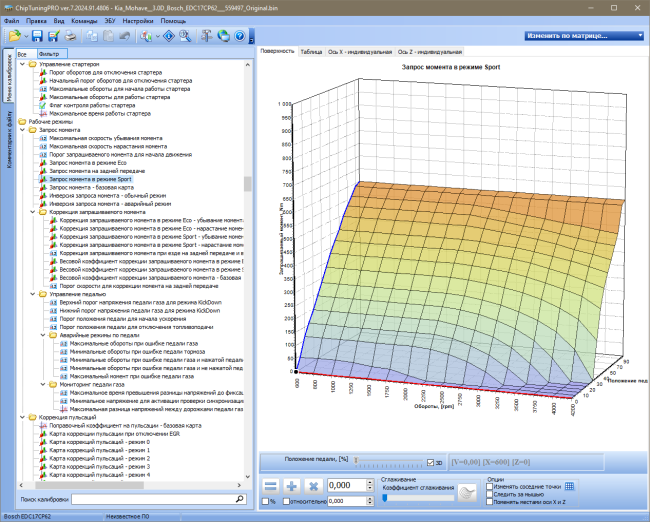The image size is (650, 522).
Task: Collapse the 'Мониторинг педали газа' folder
Action: pos(43,384)
